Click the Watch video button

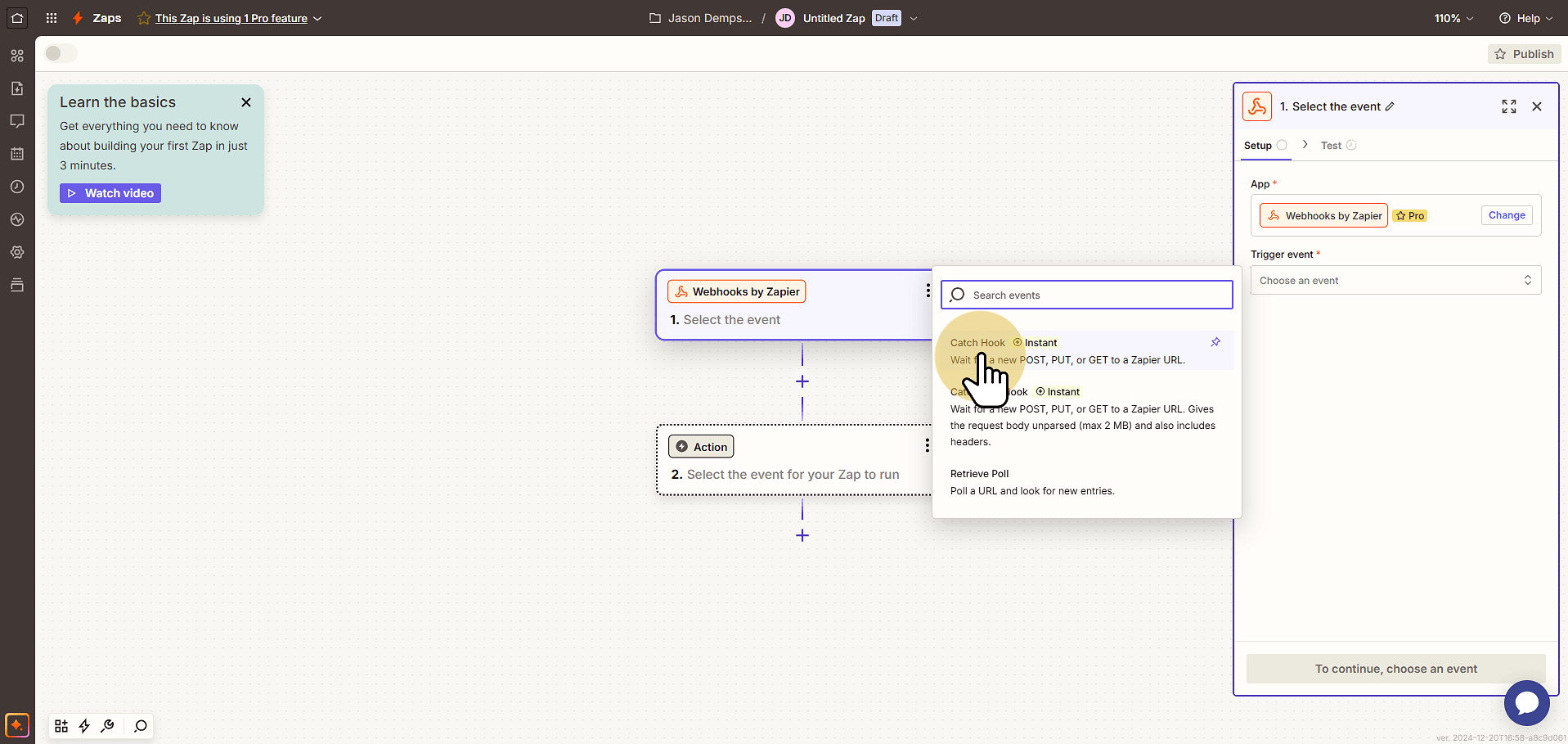click(x=110, y=193)
